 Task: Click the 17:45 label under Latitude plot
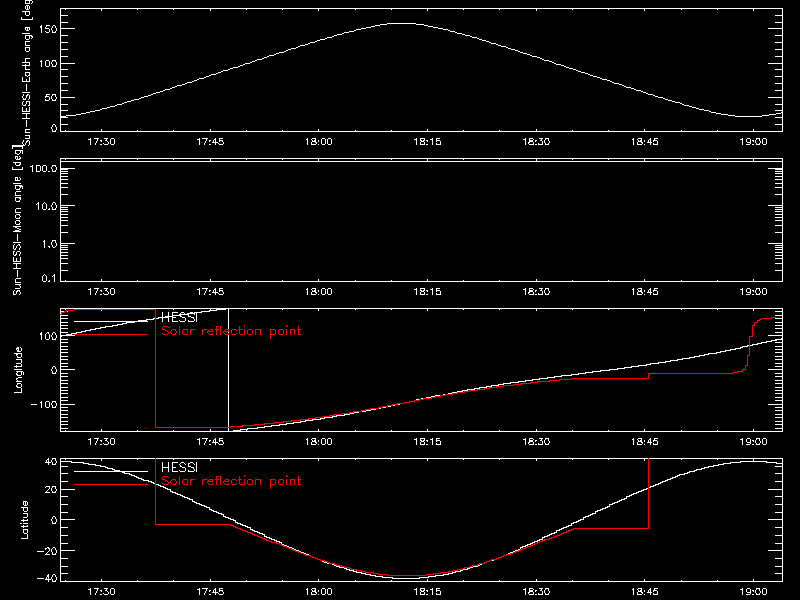(210, 592)
